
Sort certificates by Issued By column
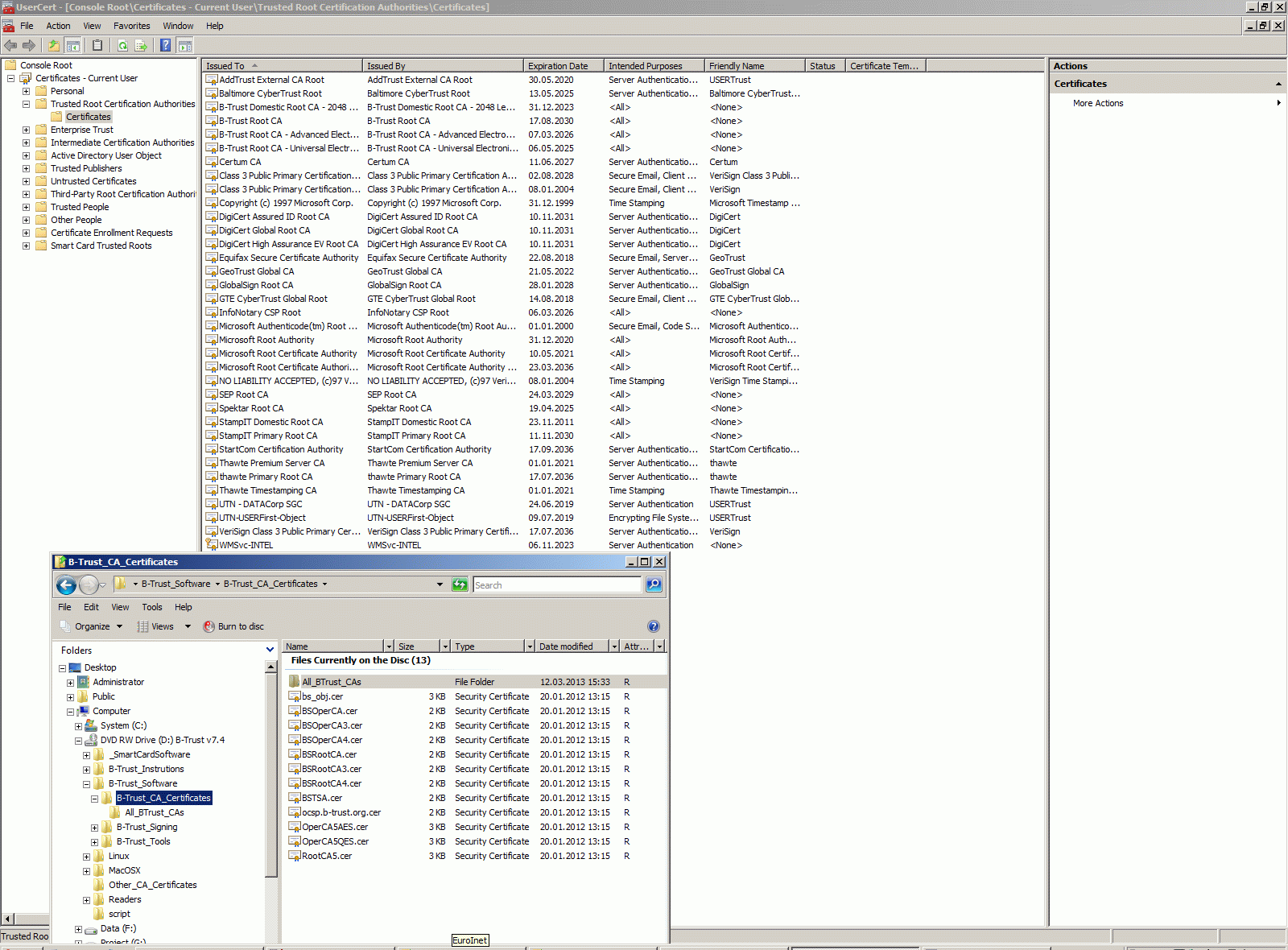[x=443, y=66]
